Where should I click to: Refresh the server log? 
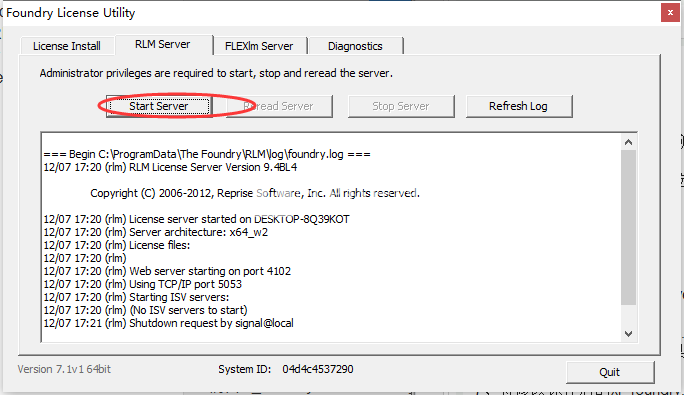click(x=519, y=106)
